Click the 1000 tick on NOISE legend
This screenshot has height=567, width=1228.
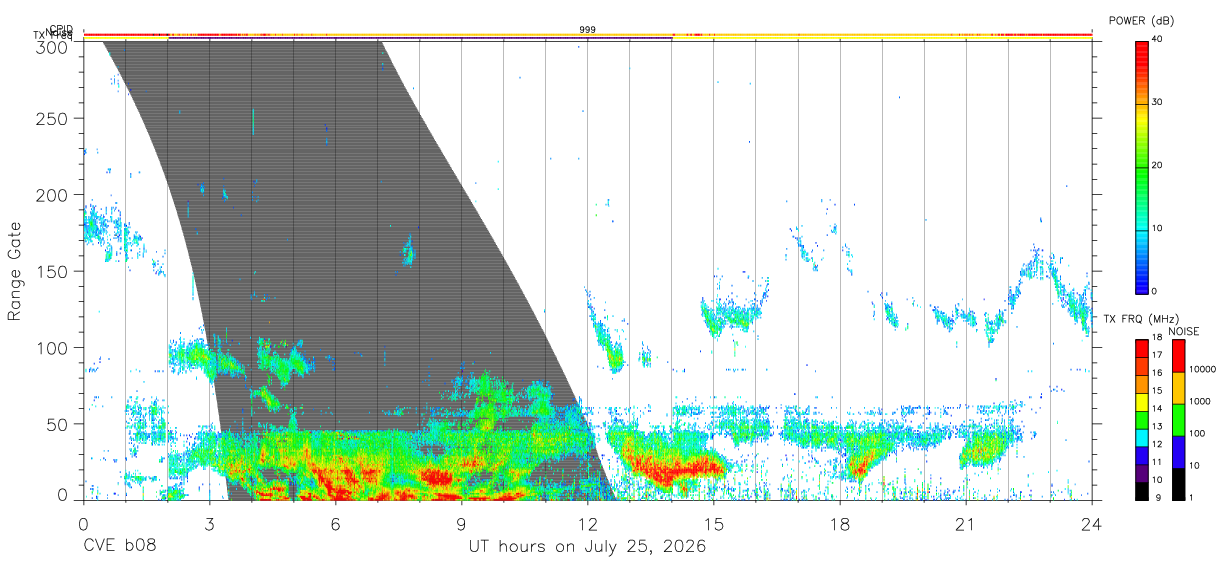pyautogui.click(x=1200, y=401)
